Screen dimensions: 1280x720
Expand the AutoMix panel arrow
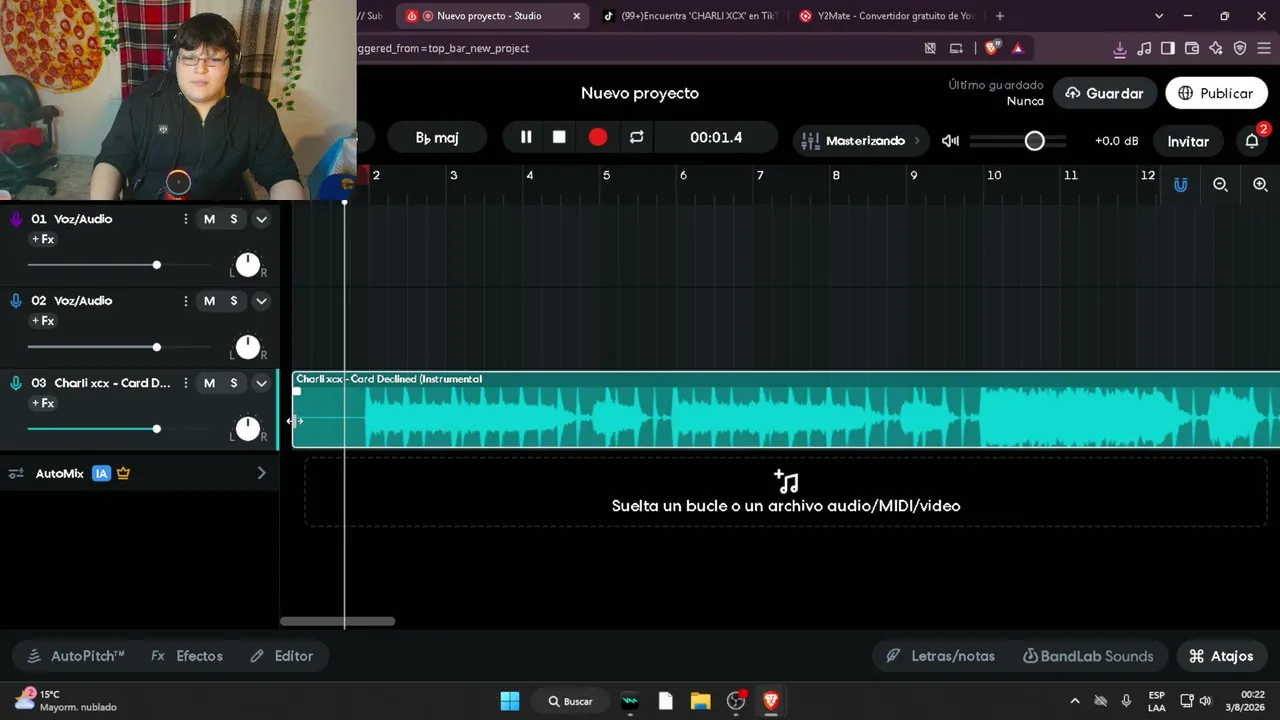(x=262, y=473)
